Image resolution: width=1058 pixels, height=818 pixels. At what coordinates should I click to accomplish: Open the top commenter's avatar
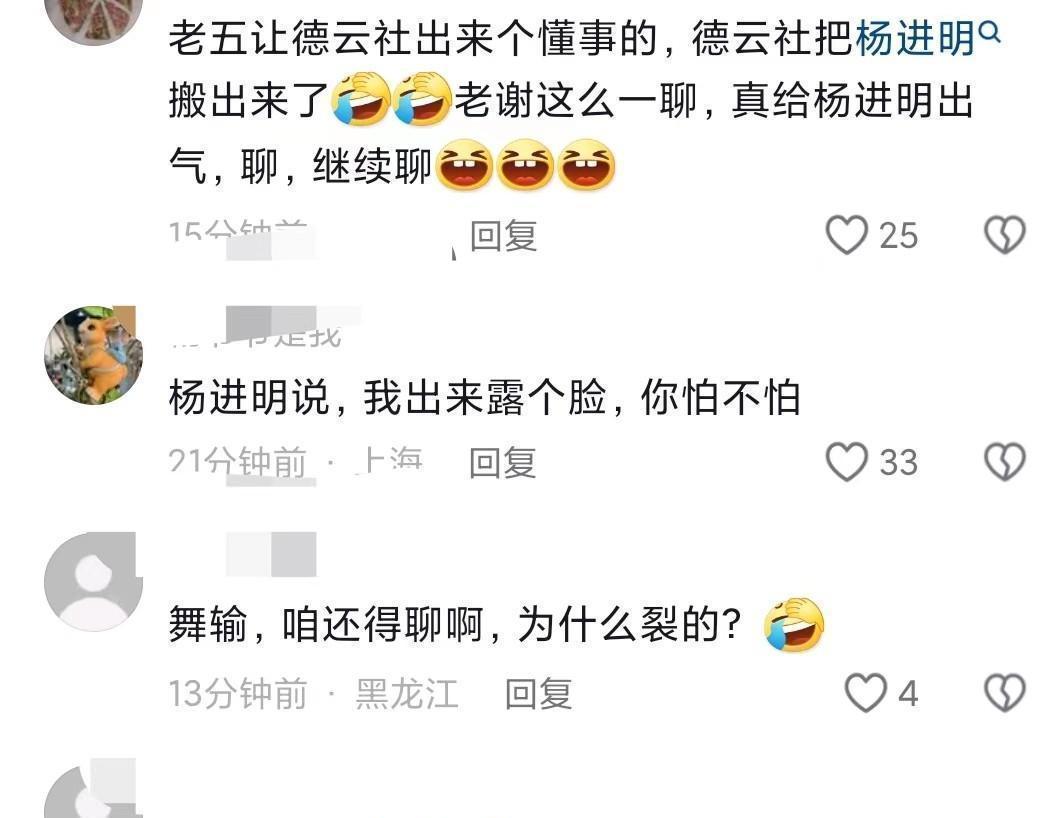pyautogui.click(x=93, y=17)
